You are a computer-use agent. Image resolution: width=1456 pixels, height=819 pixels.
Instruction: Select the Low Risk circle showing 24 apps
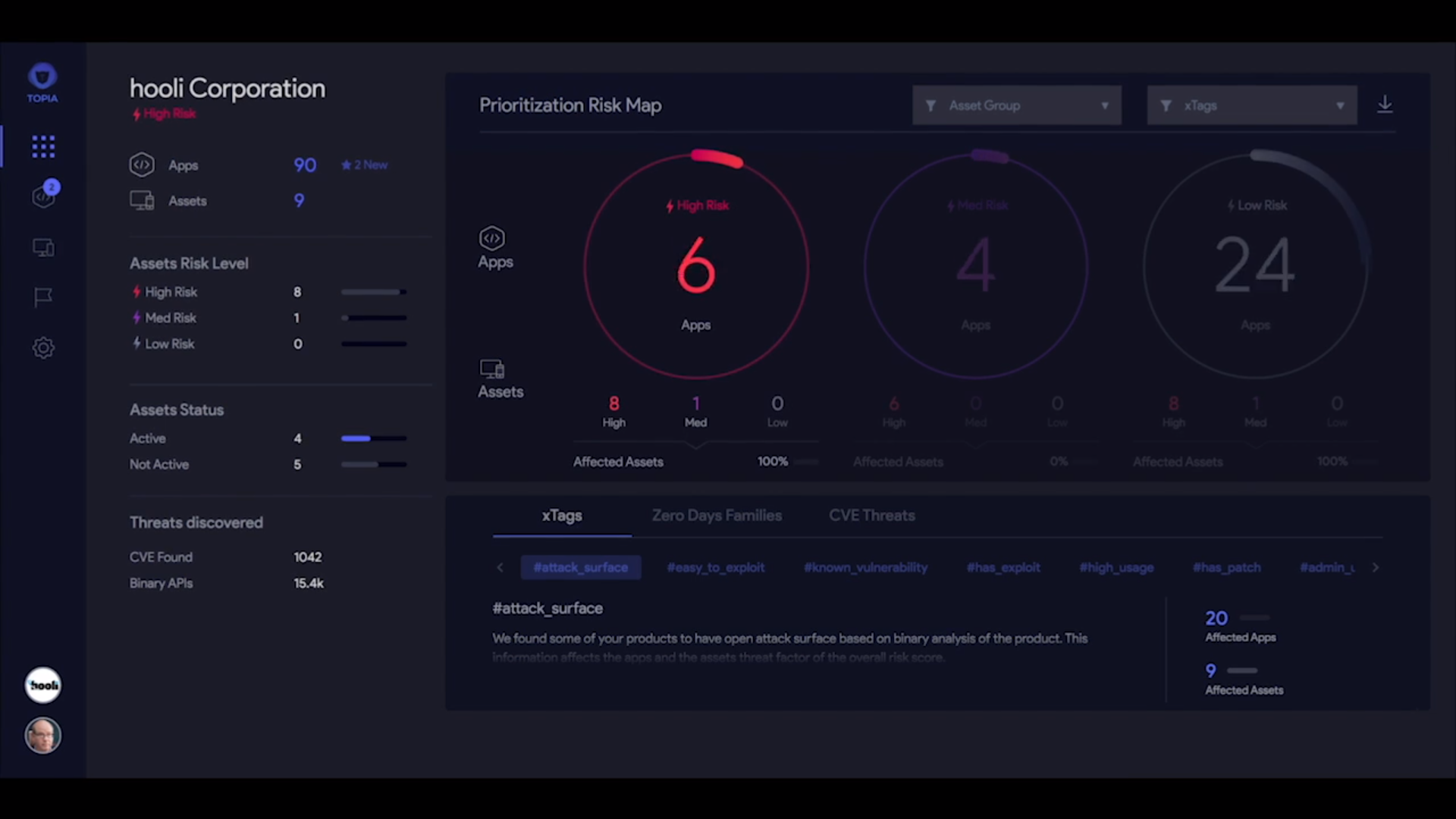(x=1255, y=265)
